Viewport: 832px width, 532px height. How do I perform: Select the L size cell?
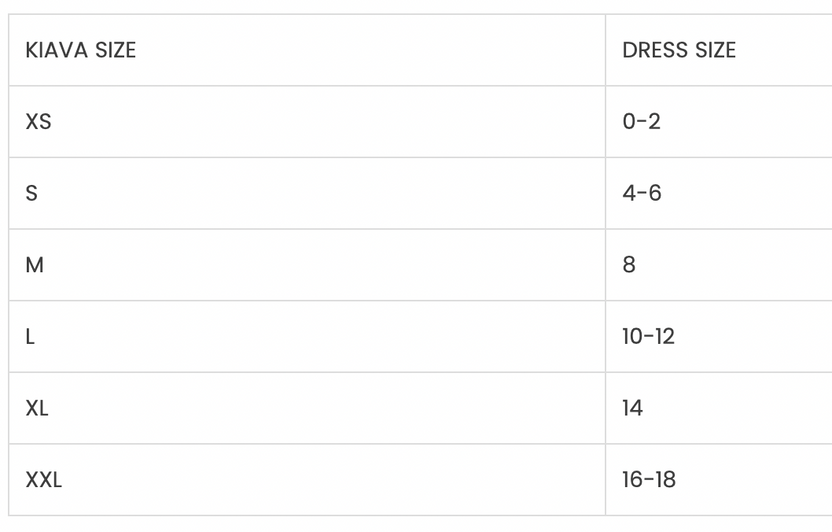[x=30, y=337]
